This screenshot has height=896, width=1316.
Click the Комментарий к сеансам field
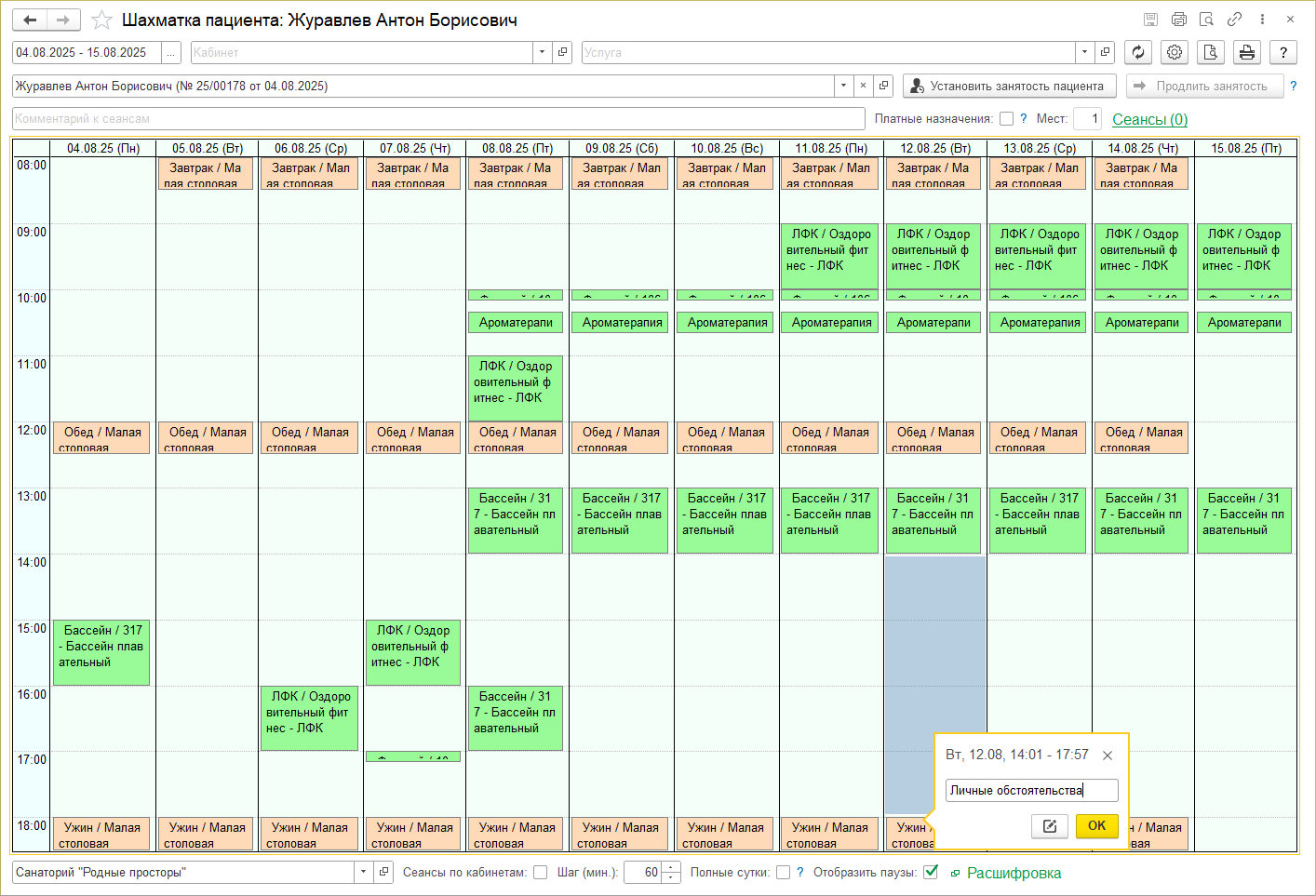[438, 119]
